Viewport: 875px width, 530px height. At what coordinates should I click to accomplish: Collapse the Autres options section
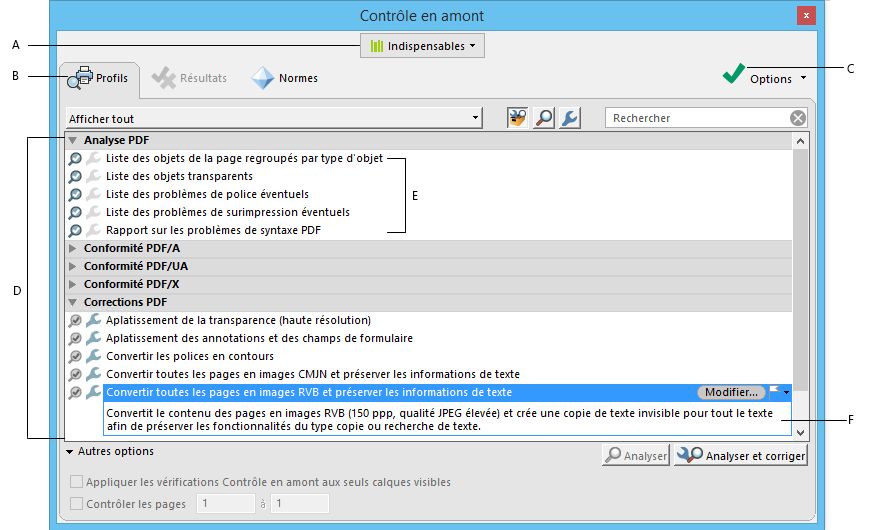pyautogui.click(x=69, y=451)
